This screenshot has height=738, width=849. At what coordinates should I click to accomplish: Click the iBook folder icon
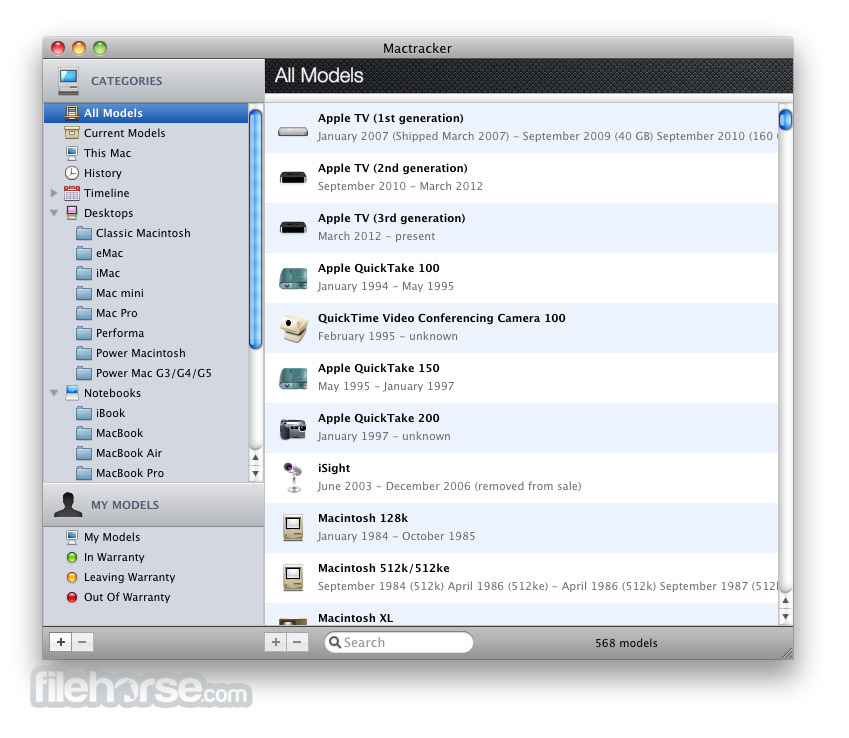pyautogui.click(x=83, y=413)
